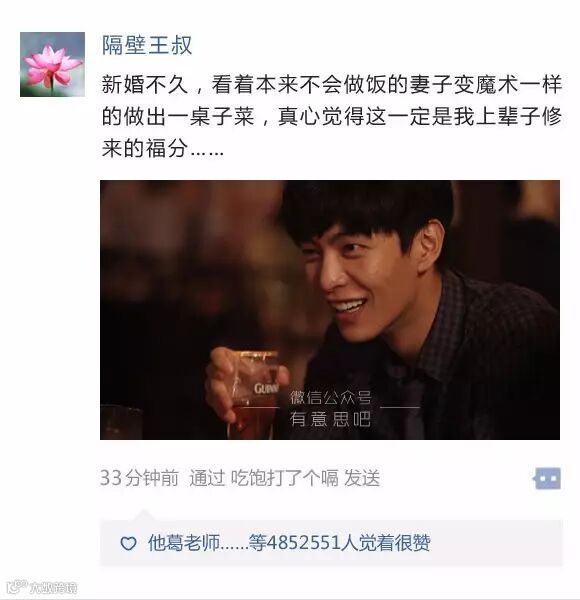
Task: Open the username 隔壁王叔
Action: pyautogui.click(x=147, y=45)
